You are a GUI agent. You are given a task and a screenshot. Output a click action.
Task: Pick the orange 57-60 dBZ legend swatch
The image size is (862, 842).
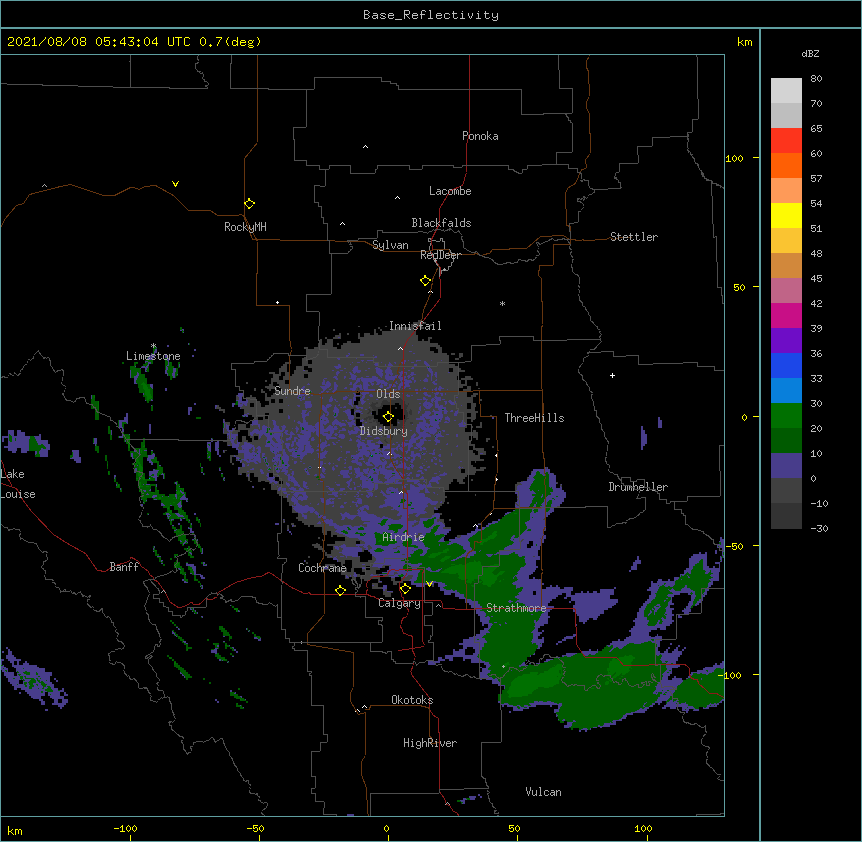pos(786,165)
